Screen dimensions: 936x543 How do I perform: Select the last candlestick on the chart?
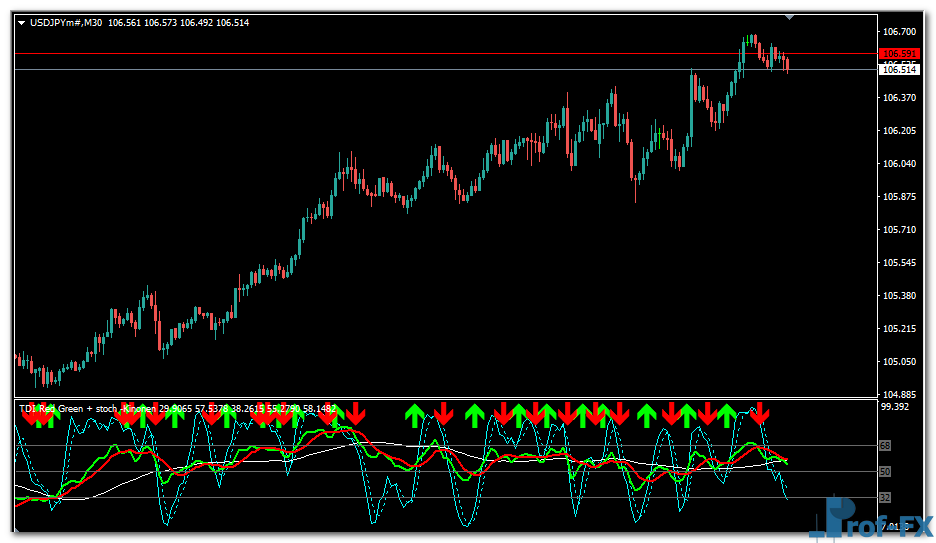click(x=788, y=65)
